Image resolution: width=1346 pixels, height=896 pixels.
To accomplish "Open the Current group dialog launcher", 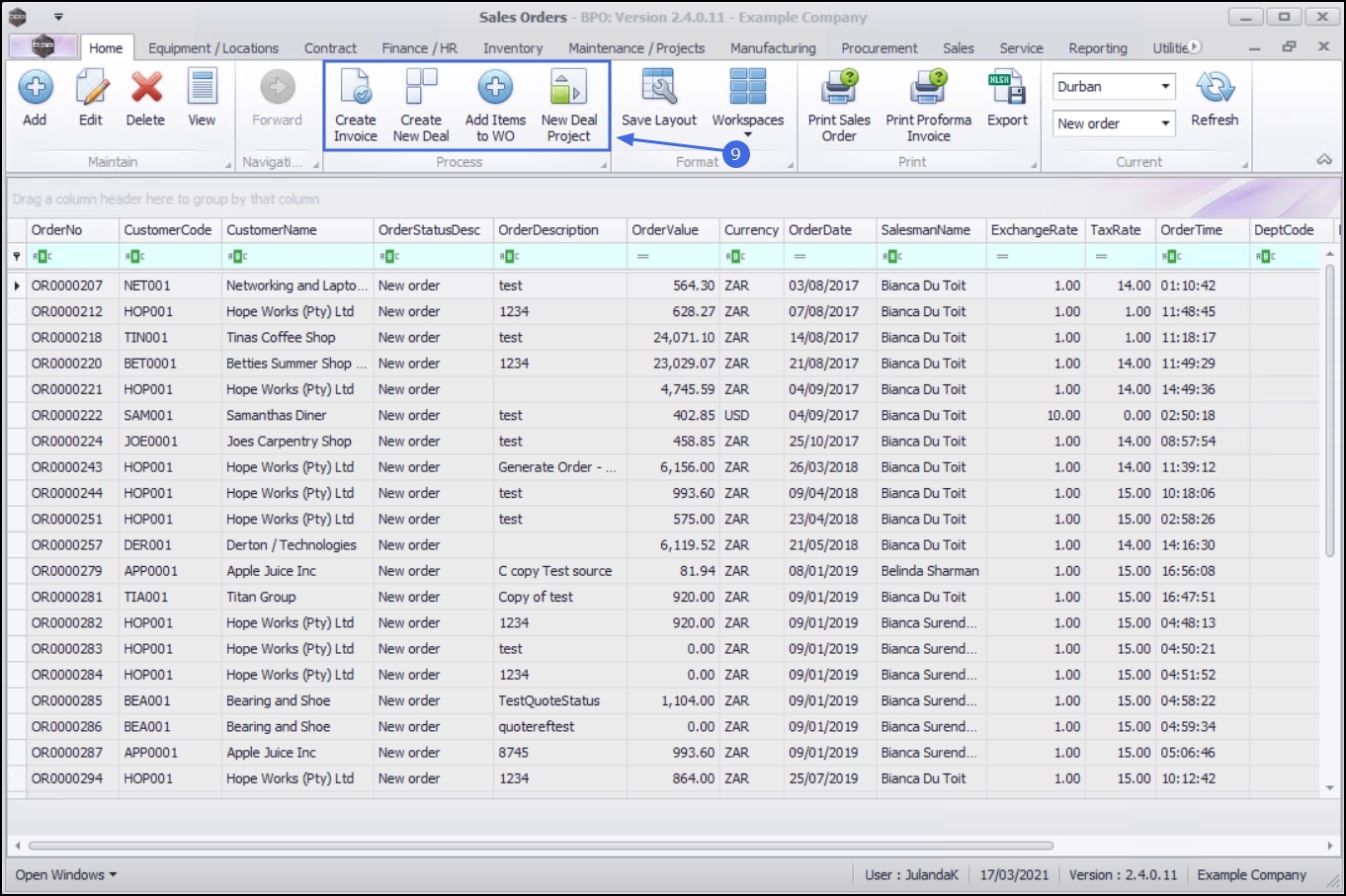I will click(1244, 165).
